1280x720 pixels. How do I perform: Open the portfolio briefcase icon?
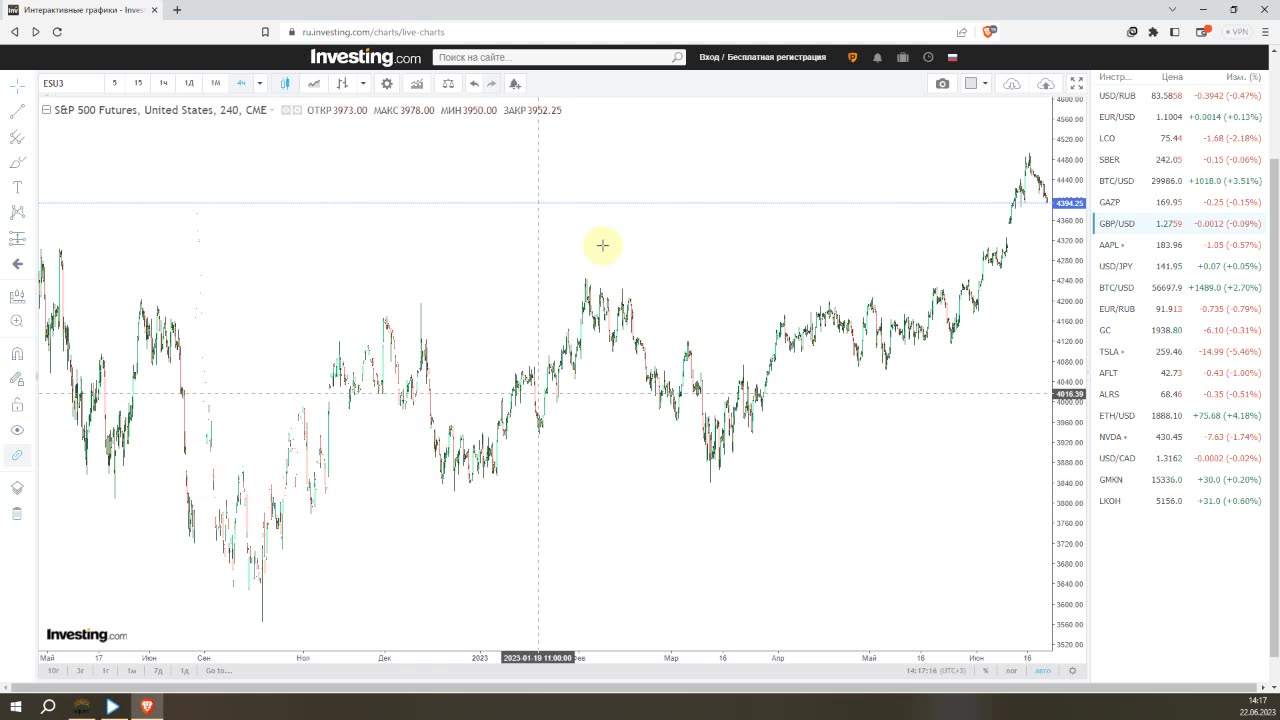pos(903,57)
